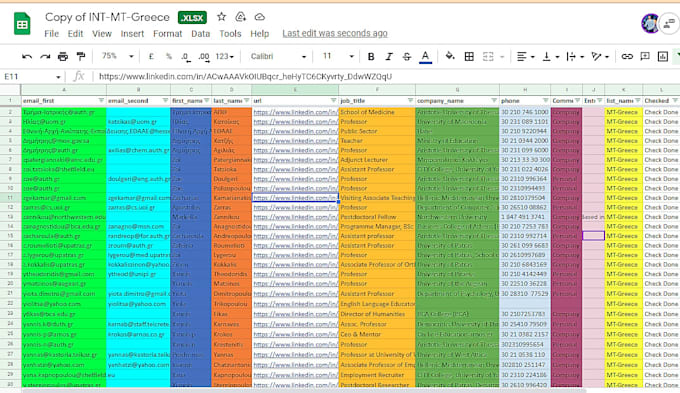Open the Edit menu
This screenshot has height=393, width=680.
click(75, 33)
